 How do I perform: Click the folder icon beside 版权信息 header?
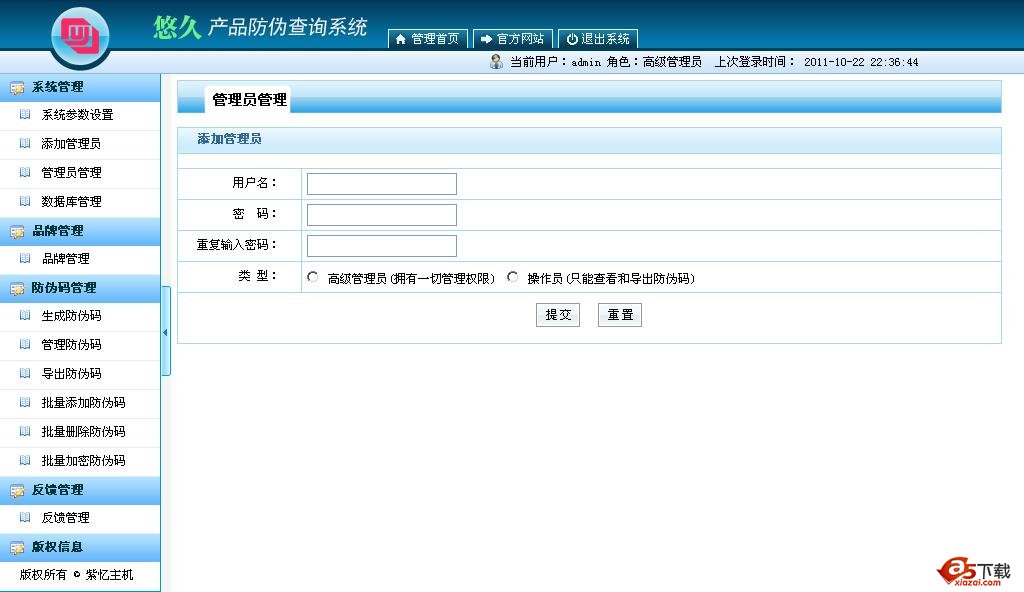[x=17, y=548]
